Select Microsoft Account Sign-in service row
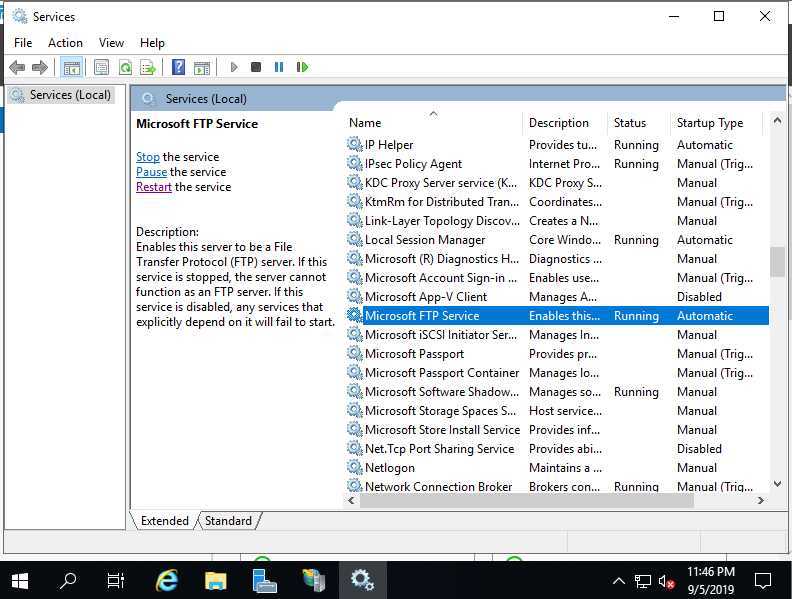Viewport: 792px width, 599px height. (558, 278)
